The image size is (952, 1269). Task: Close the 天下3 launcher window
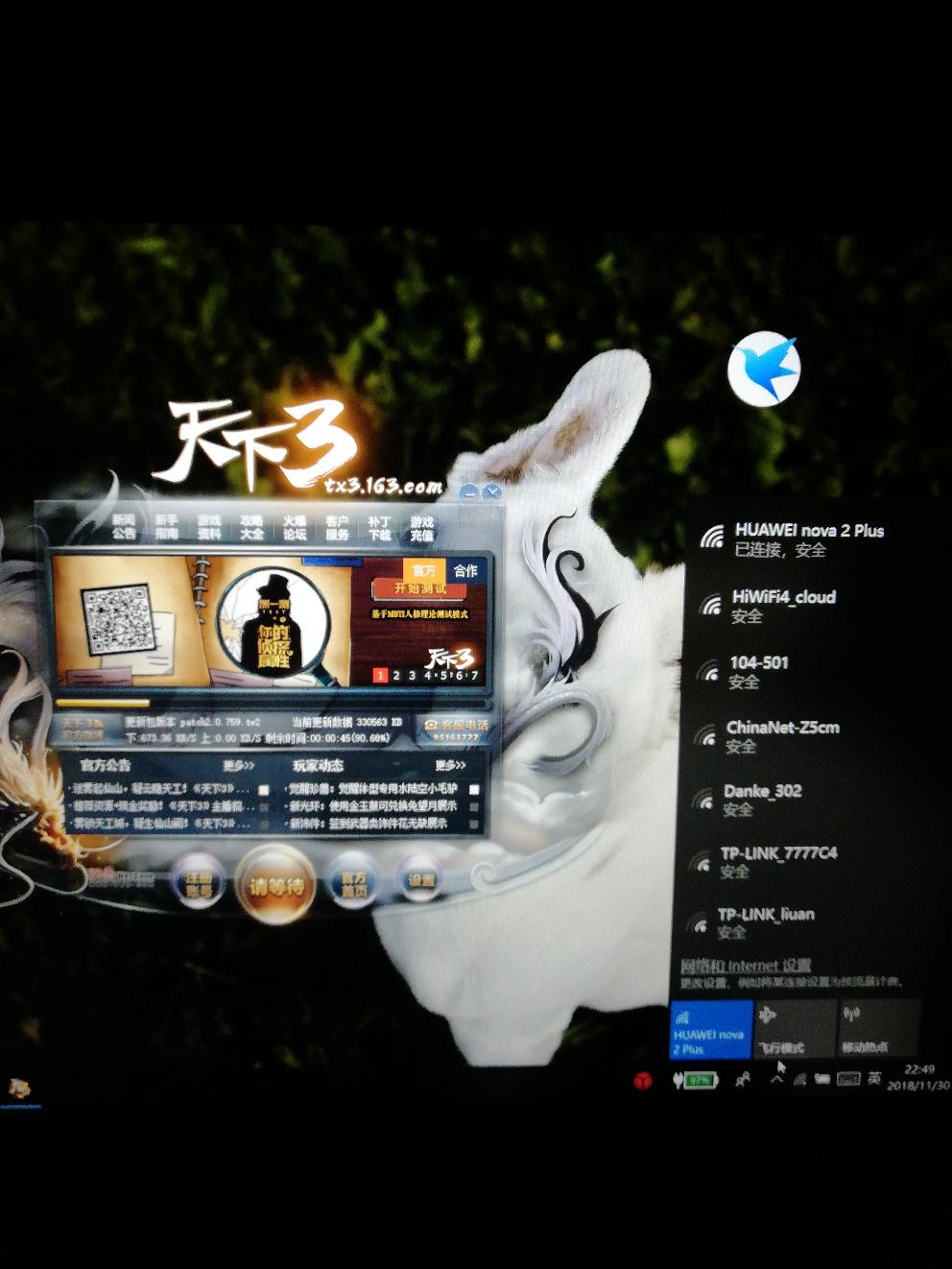pos(492,492)
